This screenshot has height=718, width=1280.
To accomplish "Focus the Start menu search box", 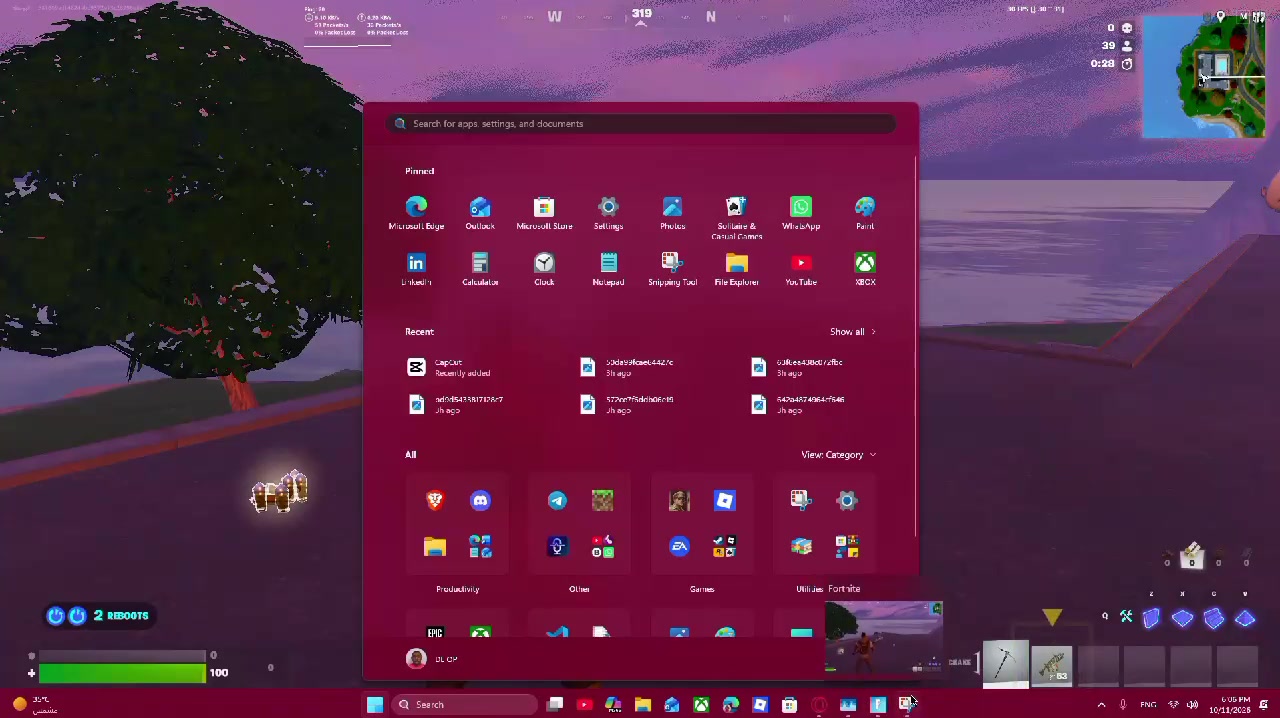I will pyautogui.click(x=641, y=124).
